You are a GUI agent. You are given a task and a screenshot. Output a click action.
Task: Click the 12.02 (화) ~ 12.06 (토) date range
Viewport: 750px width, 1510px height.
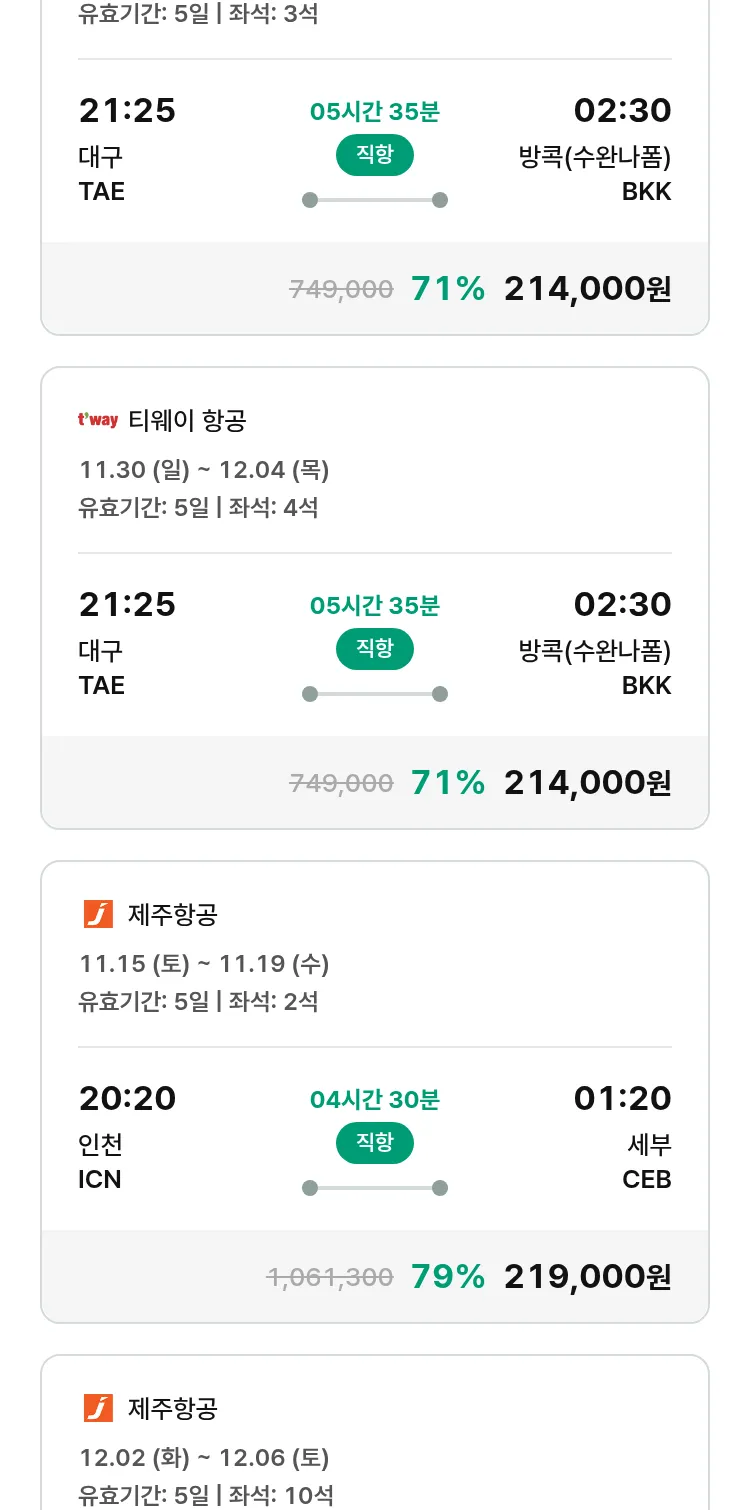204,1457
